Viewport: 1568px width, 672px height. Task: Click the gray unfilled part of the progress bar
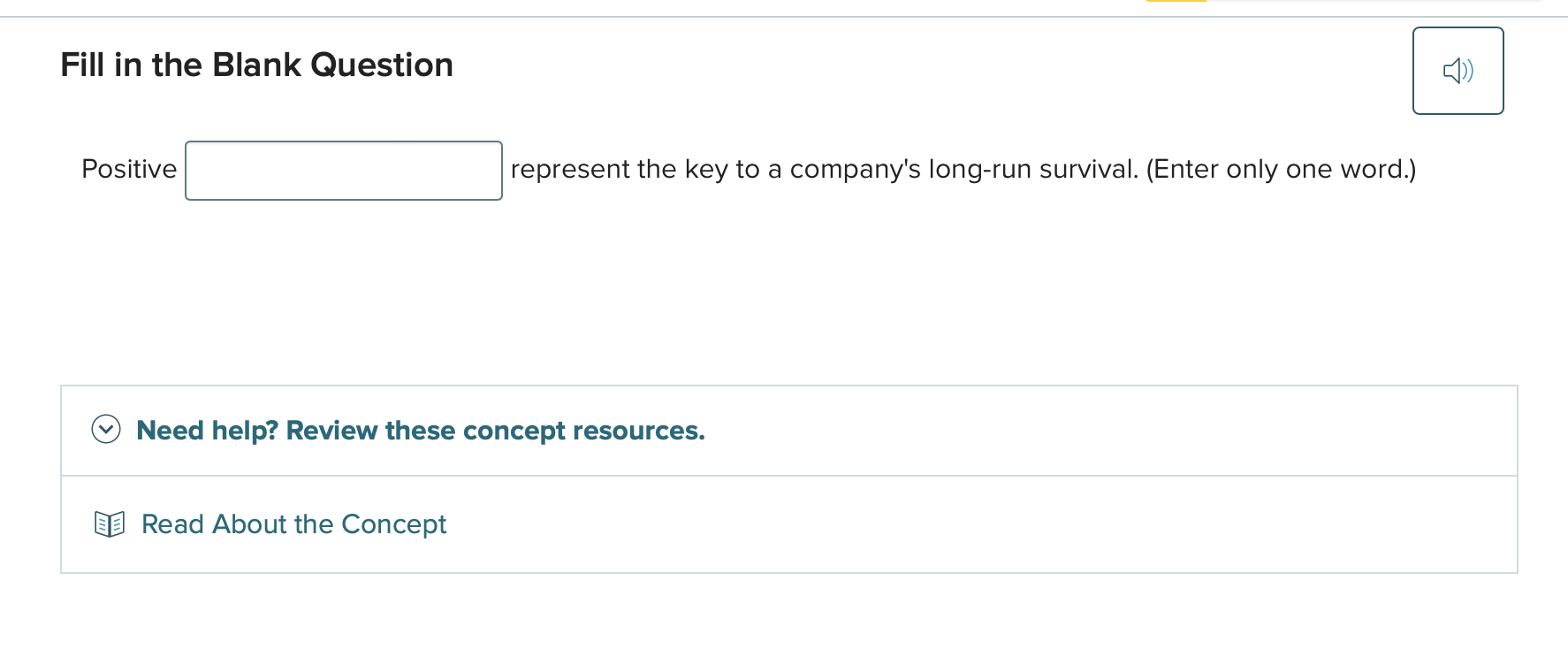pos(1370,1)
